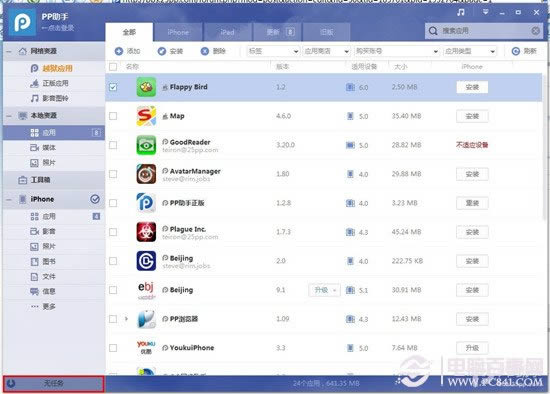This screenshot has width=550, height=394.
Task: Click the 安装 toolbar icon
Action: (162, 51)
